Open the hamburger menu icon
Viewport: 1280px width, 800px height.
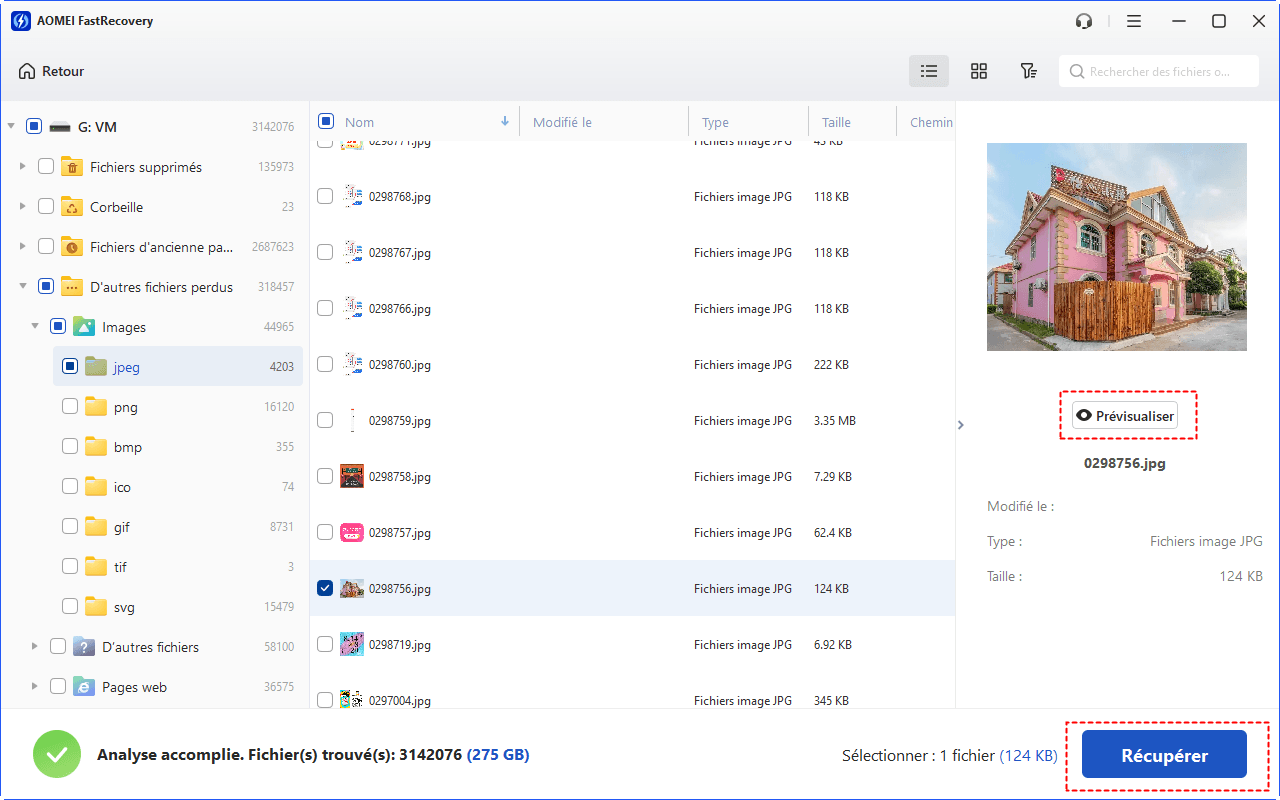(x=1134, y=21)
